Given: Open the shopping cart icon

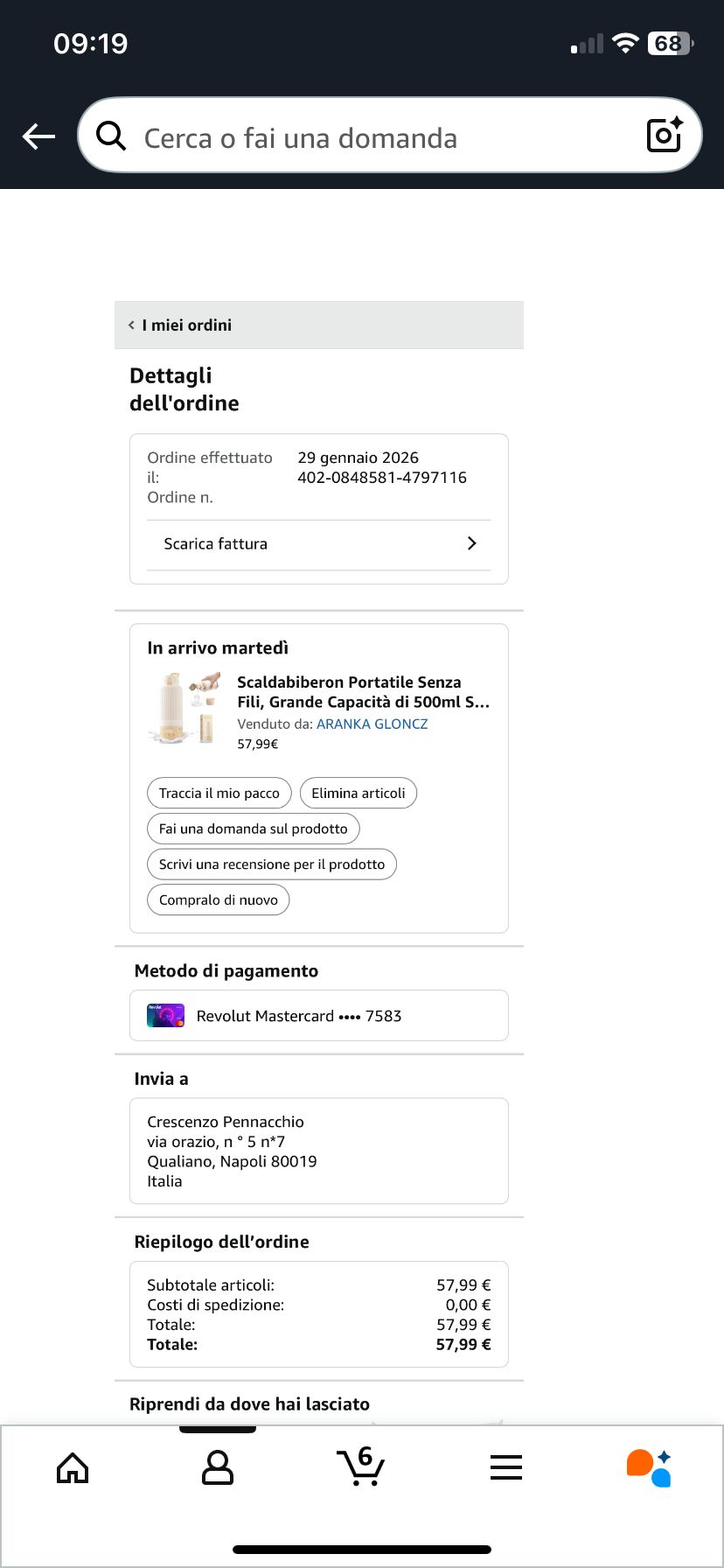Looking at the screenshot, I should 360,1466.
